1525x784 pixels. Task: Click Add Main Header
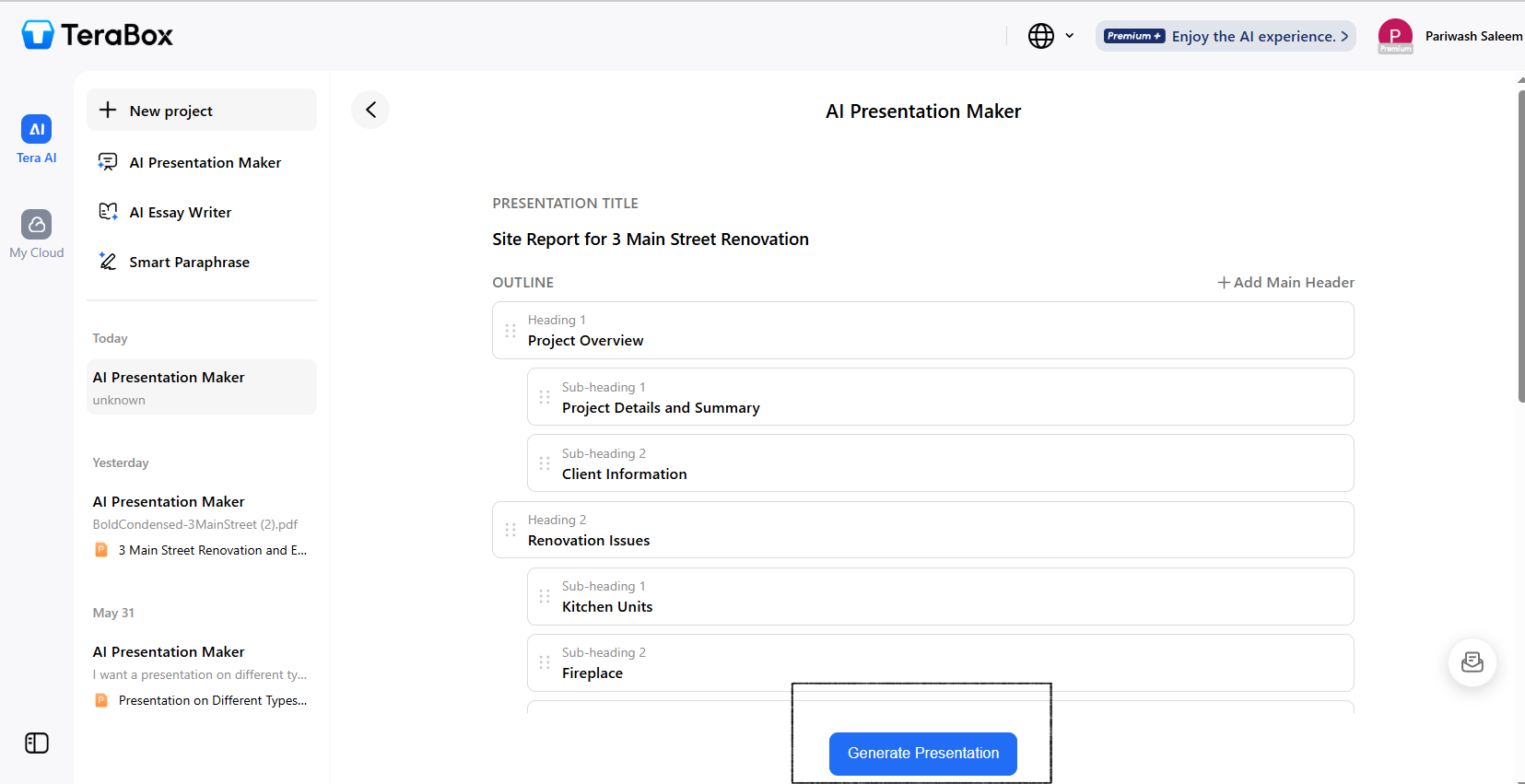(x=1285, y=283)
